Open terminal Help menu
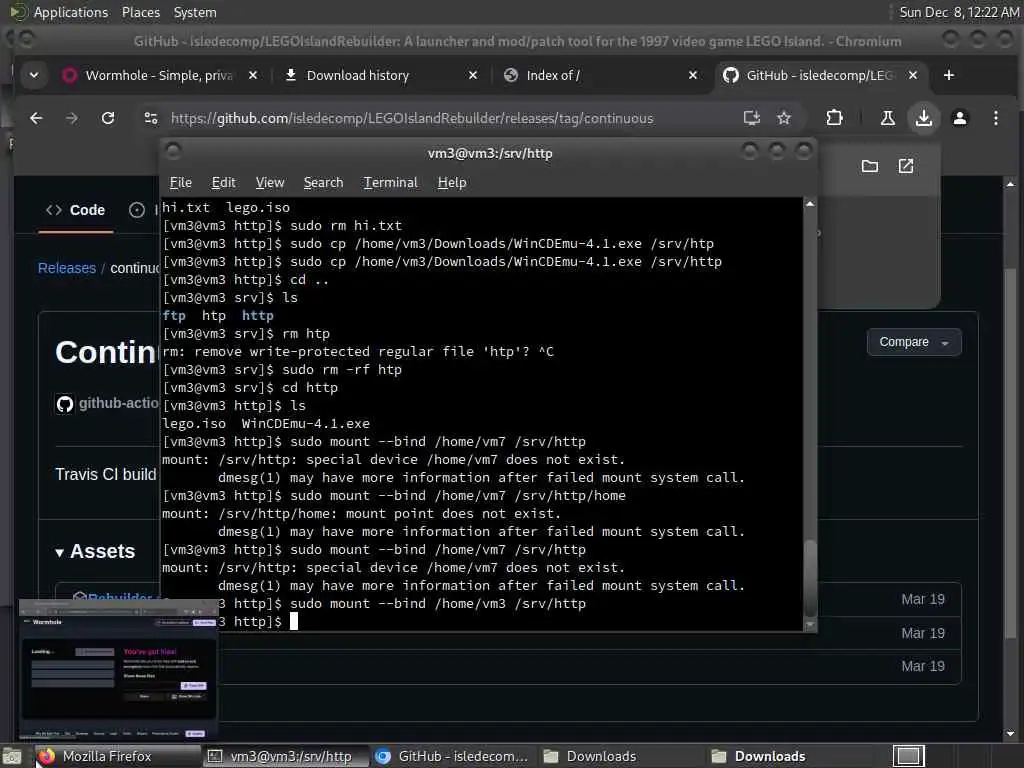 452,182
